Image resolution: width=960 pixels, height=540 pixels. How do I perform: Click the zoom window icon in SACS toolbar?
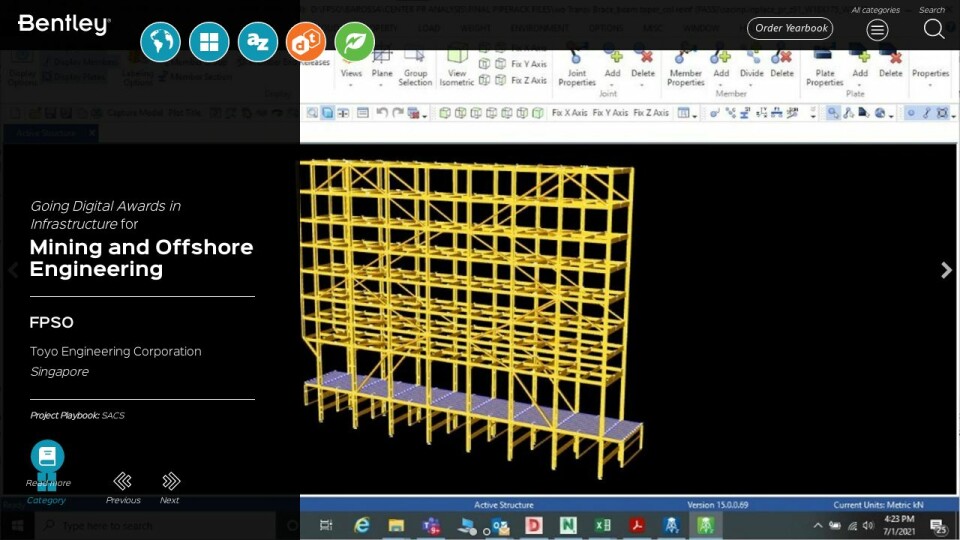[312, 113]
